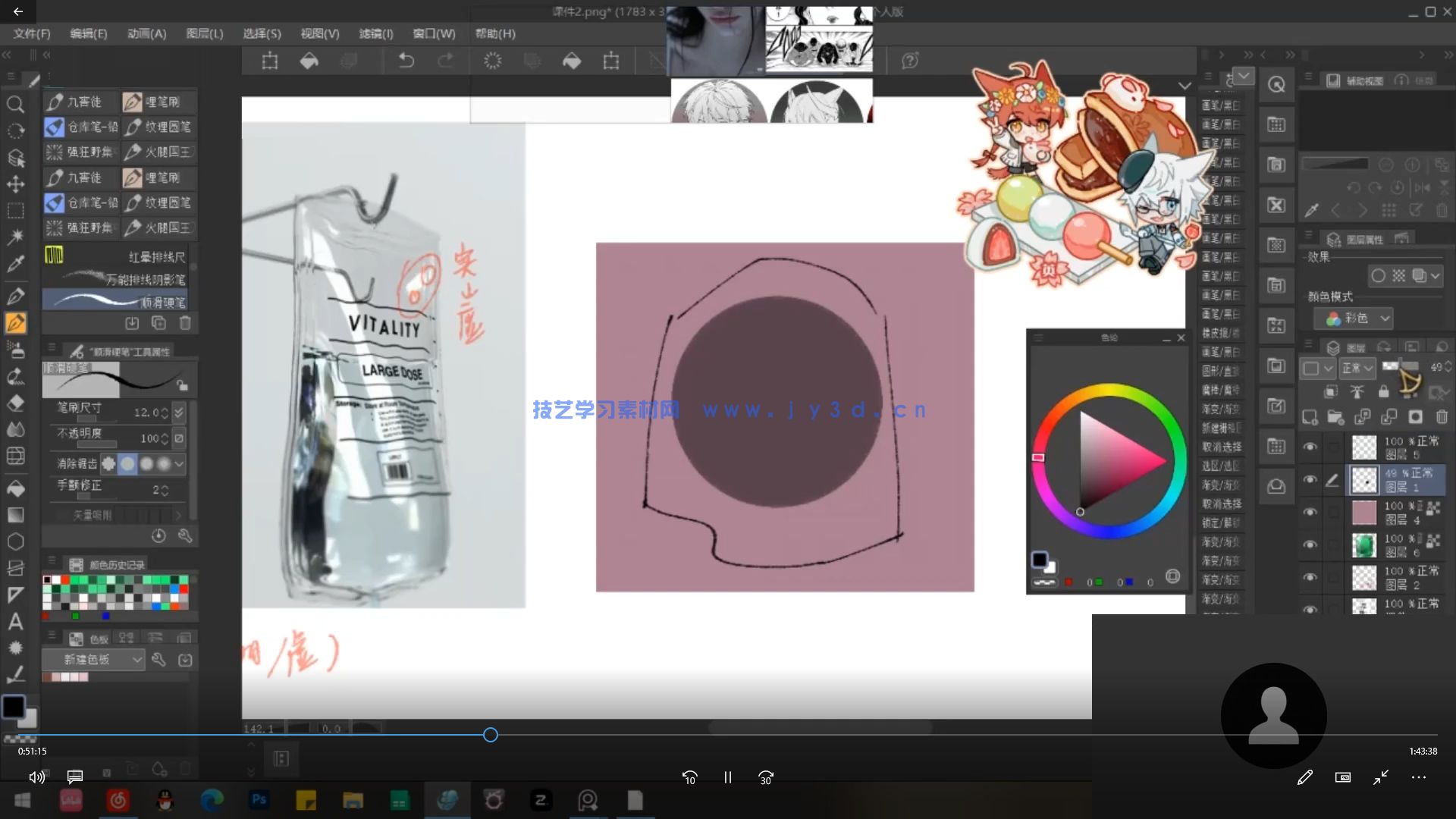Click the new layer icon in Layers panel
Screen dimensions: 1456x819
tap(1310, 416)
